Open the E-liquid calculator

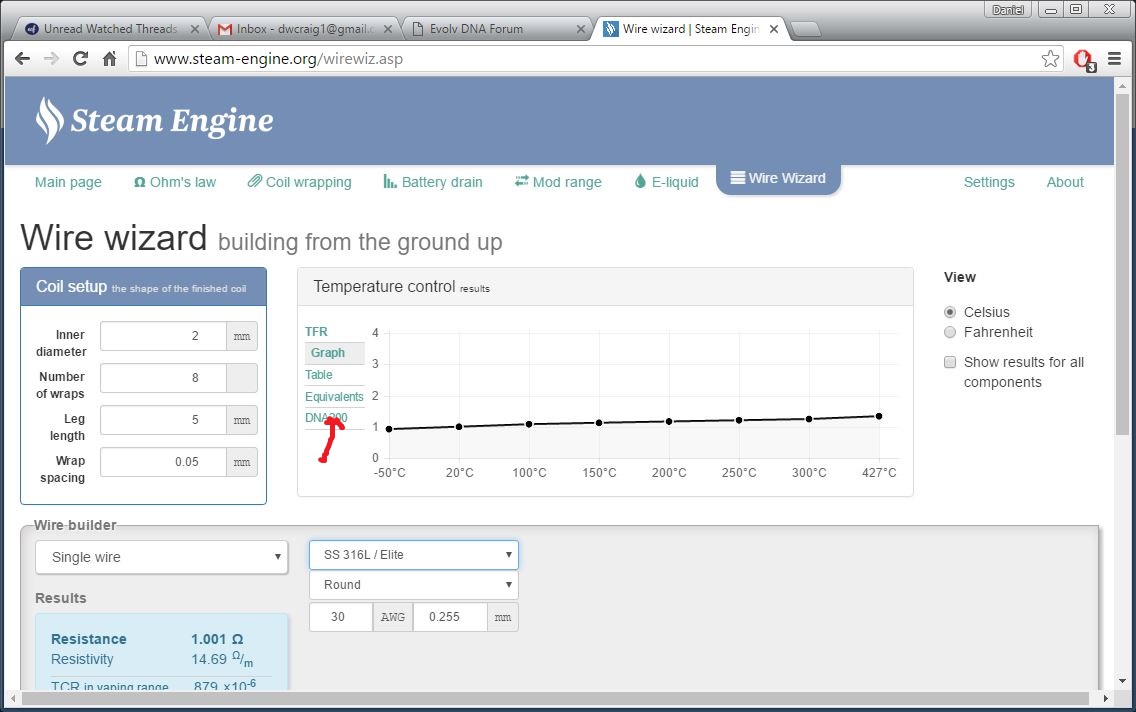click(666, 182)
